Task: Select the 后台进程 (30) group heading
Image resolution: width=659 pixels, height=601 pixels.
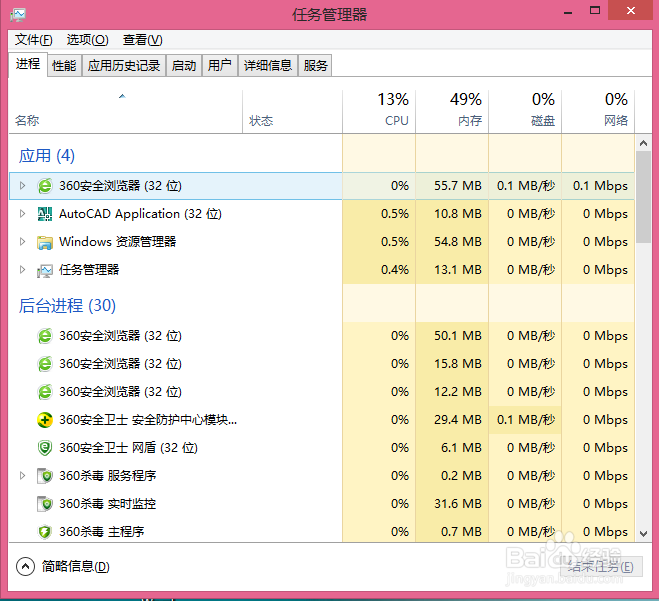Action: click(x=67, y=306)
